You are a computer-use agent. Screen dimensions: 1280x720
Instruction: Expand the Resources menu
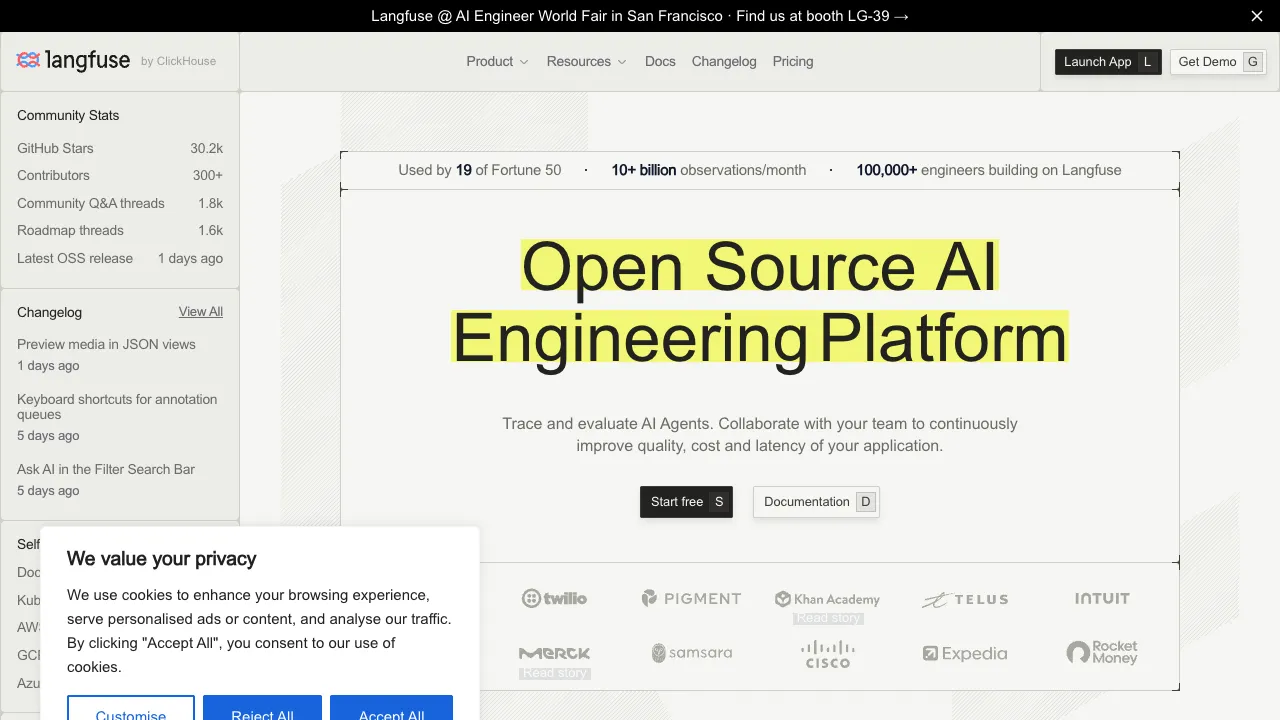point(586,61)
